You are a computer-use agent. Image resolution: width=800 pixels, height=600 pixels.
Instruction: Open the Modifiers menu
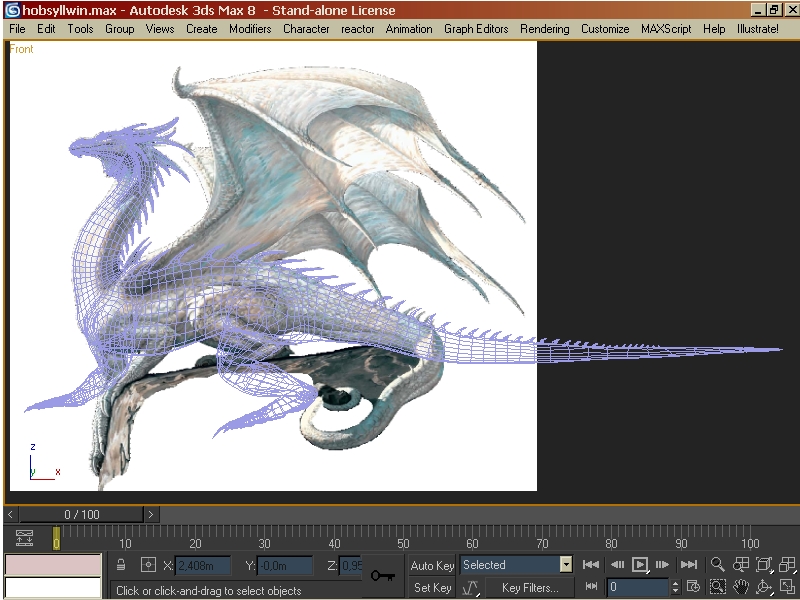tap(249, 29)
